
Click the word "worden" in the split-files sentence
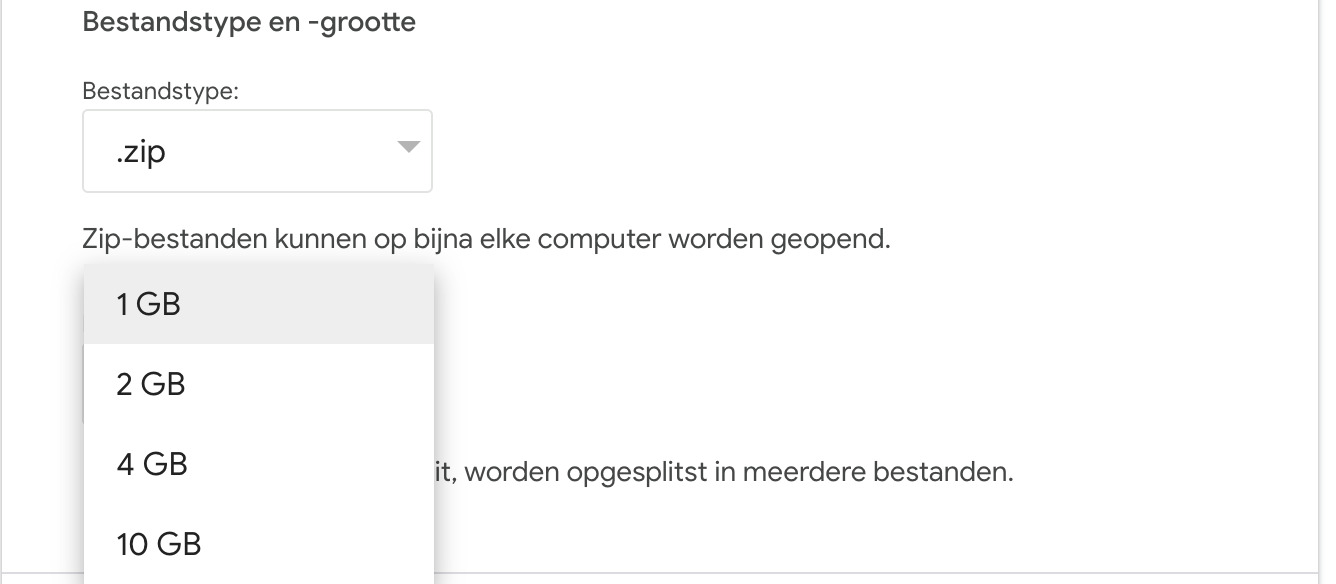509,471
